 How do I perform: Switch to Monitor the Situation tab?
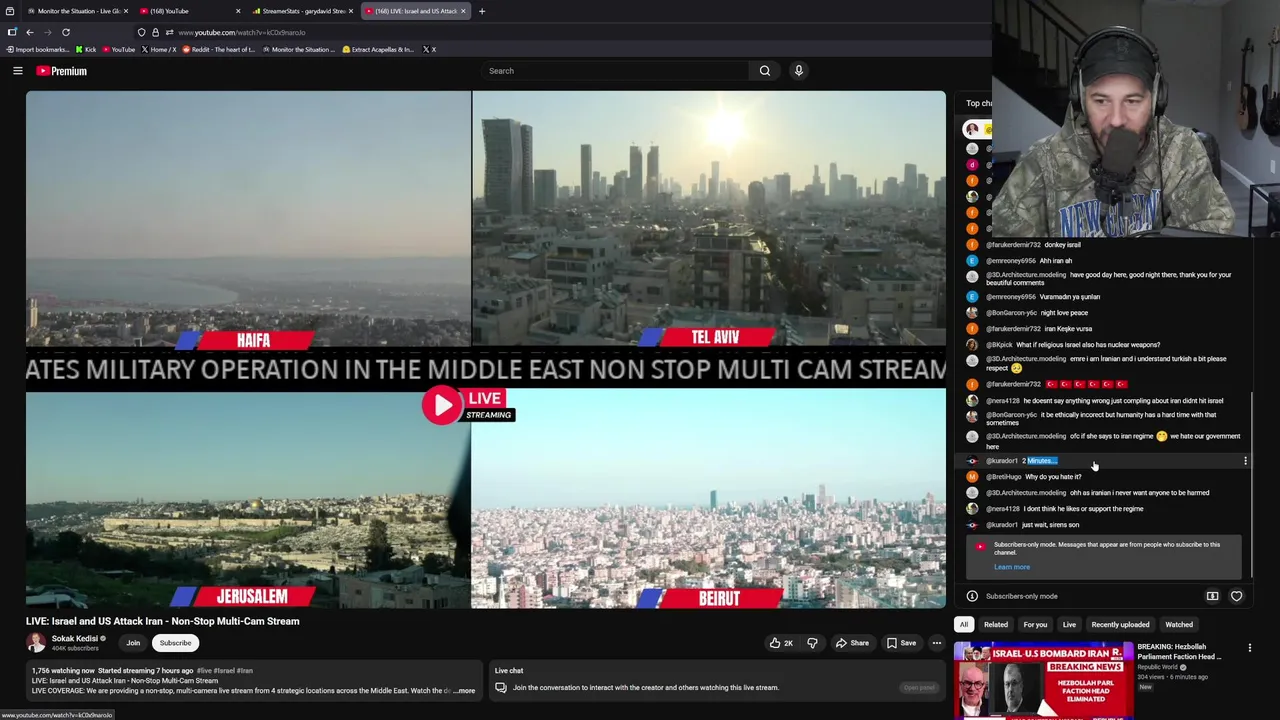(x=77, y=11)
